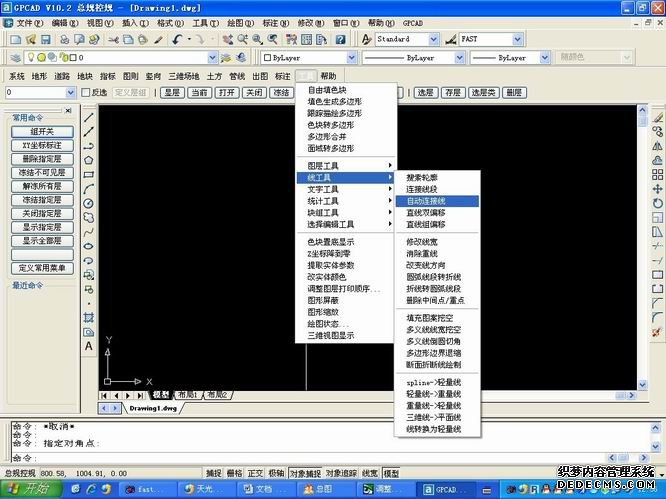
Task: Select the Explode modify tool
Action: point(658,332)
